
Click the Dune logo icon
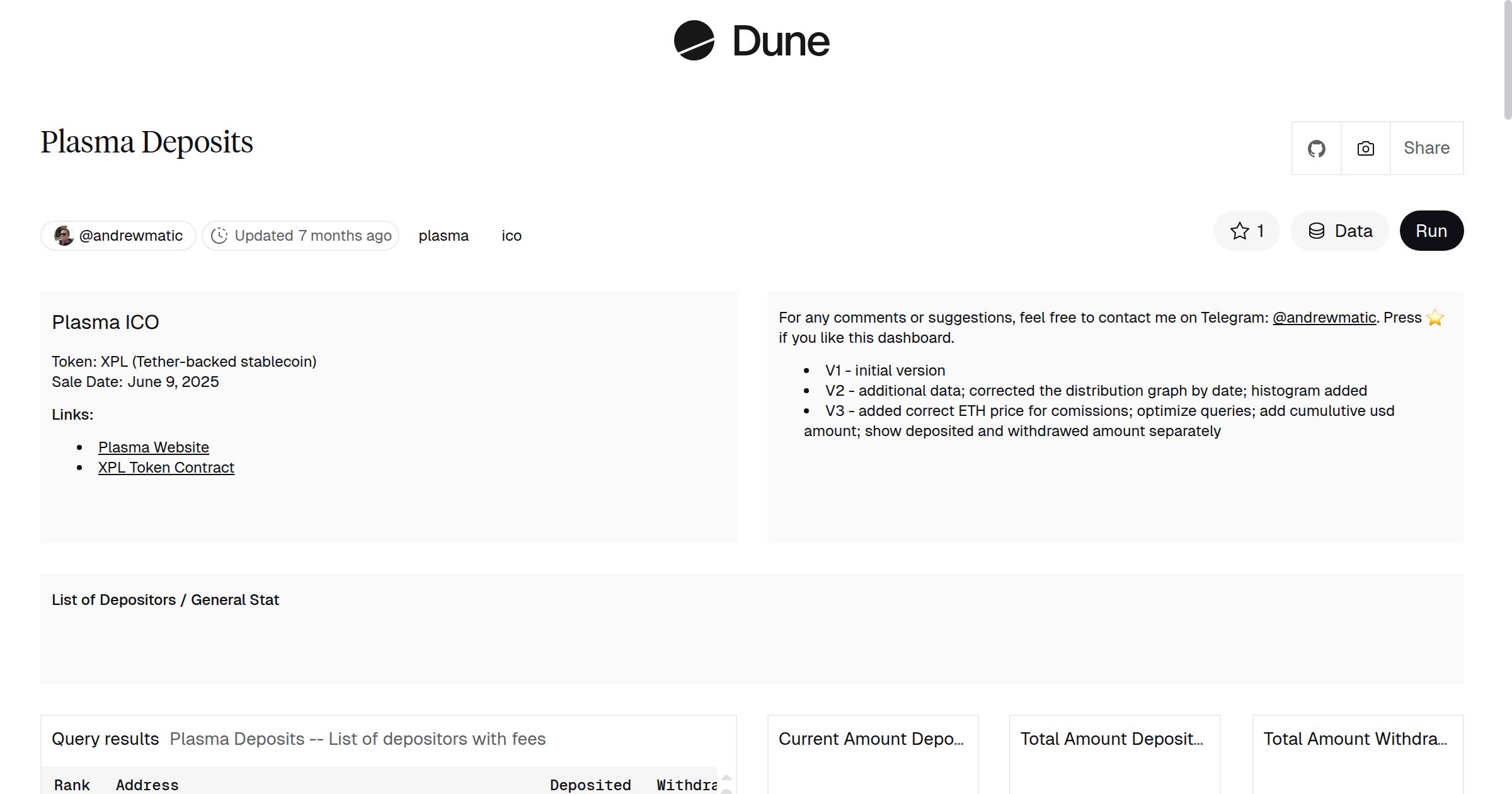(694, 41)
